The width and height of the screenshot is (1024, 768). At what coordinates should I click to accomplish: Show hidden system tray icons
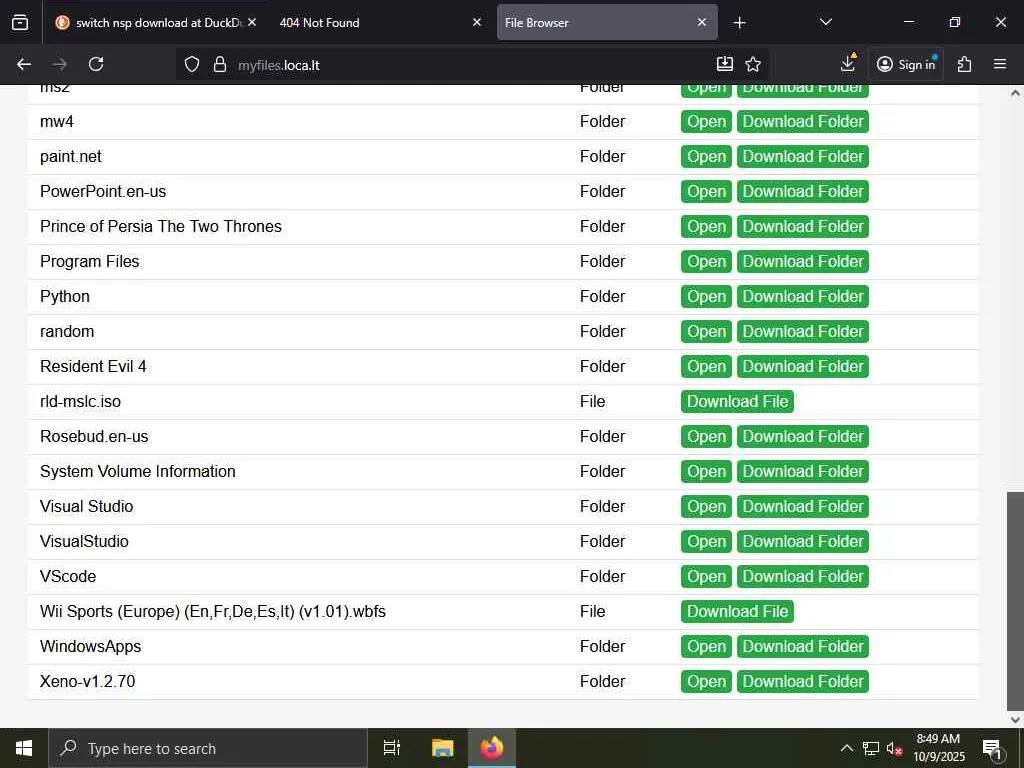(x=846, y=748)
